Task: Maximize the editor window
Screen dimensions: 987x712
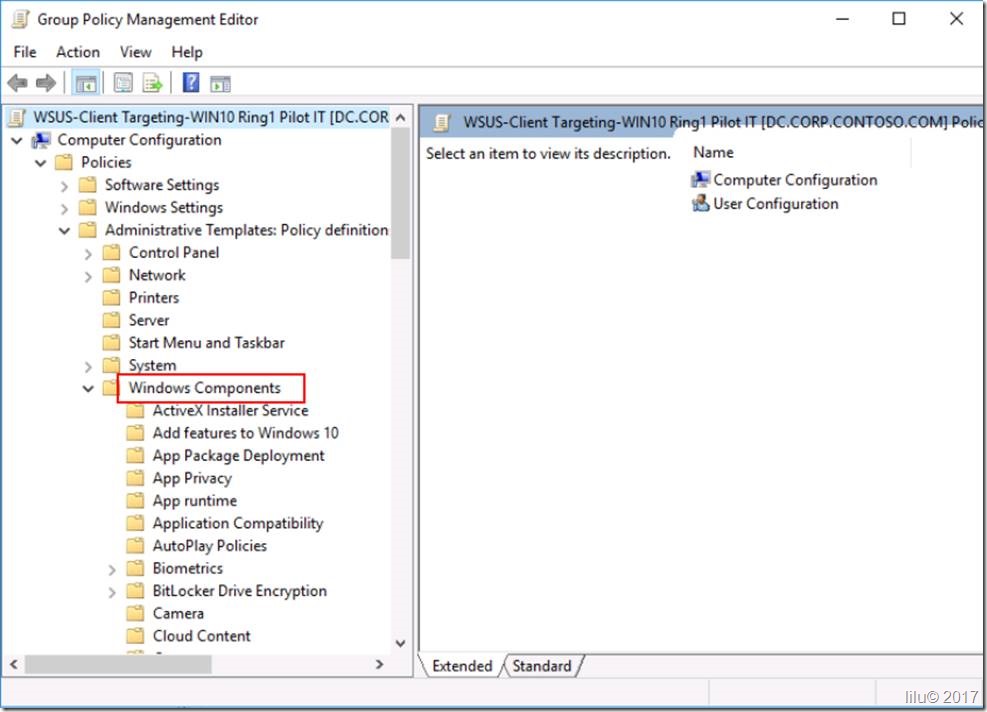Action: [899, 19]
